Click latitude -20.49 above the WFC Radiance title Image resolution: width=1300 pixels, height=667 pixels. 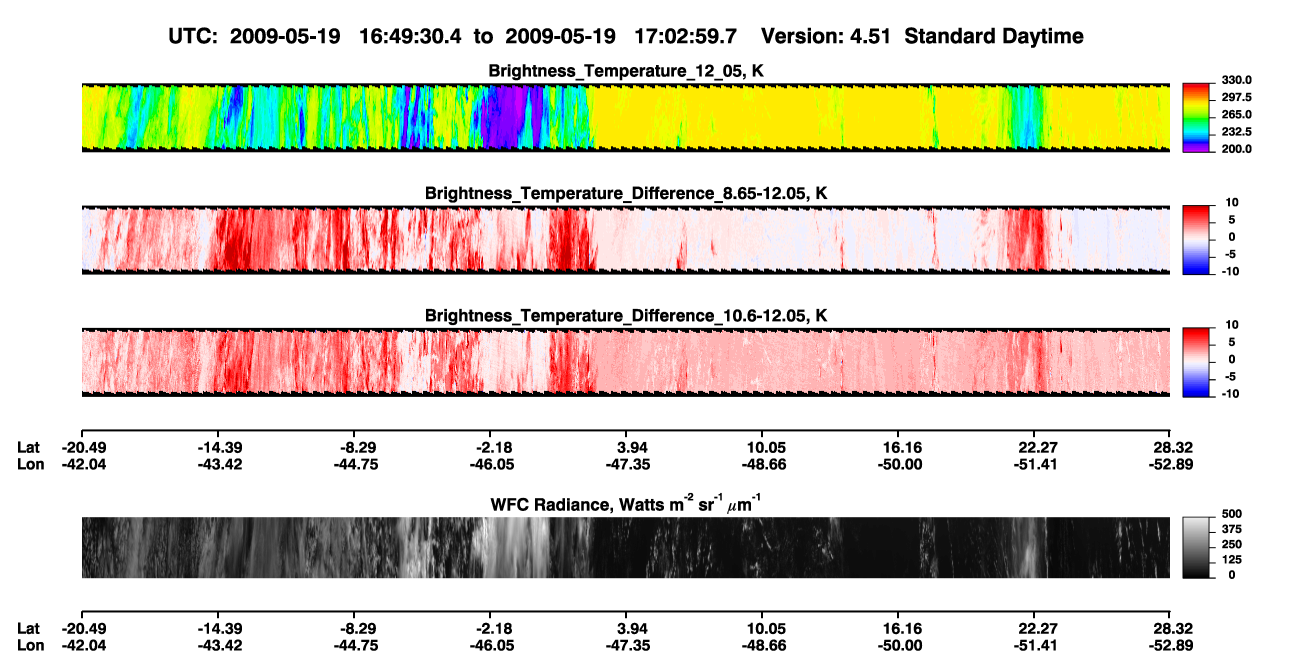tap(83, 448)
